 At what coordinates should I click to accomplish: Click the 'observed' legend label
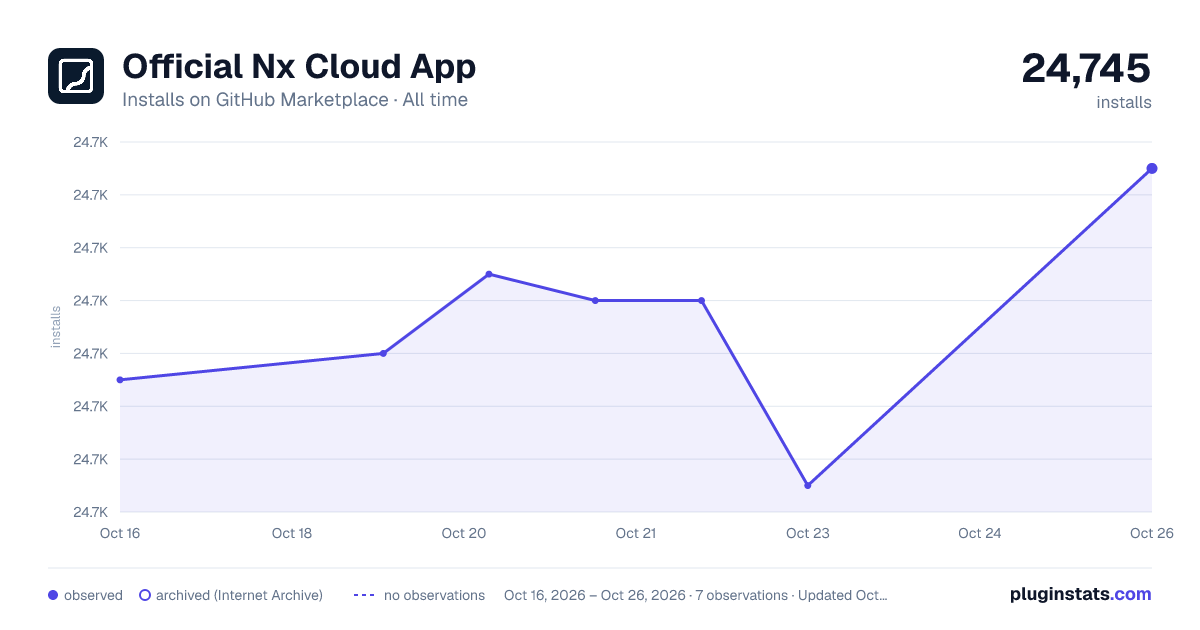pos(93,595)
